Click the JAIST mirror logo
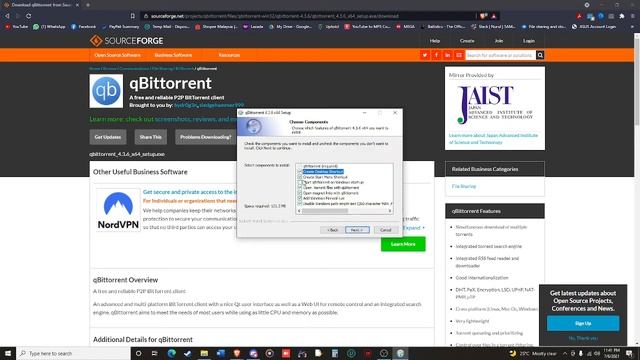 point(495,105)
